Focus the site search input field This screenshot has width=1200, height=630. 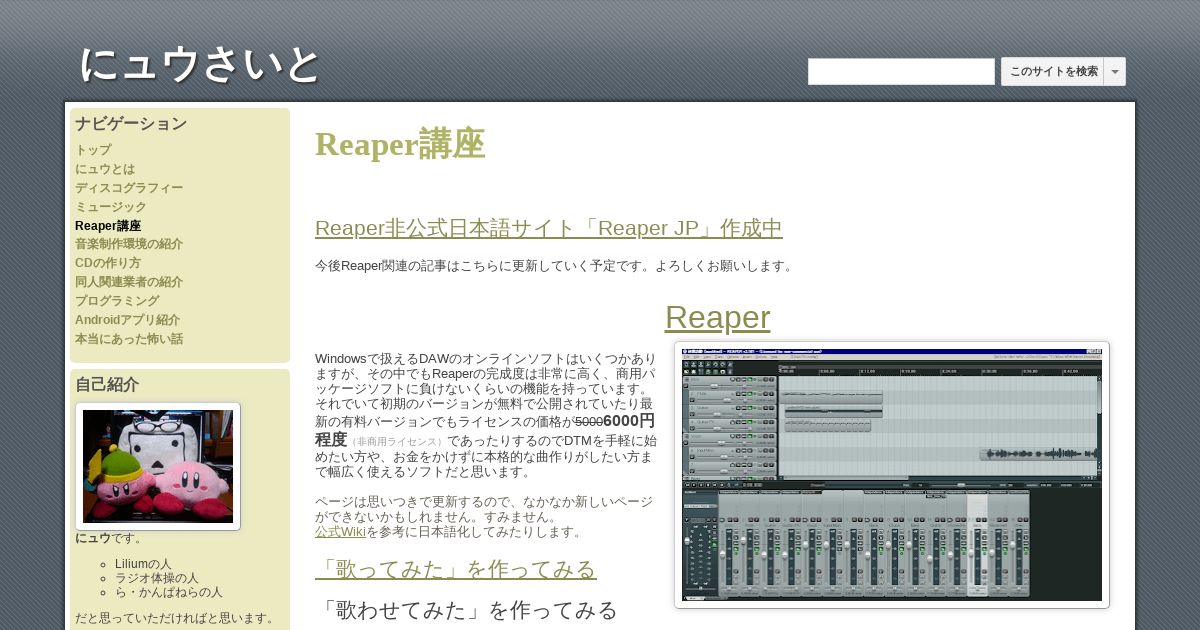(x=901, y=71)
